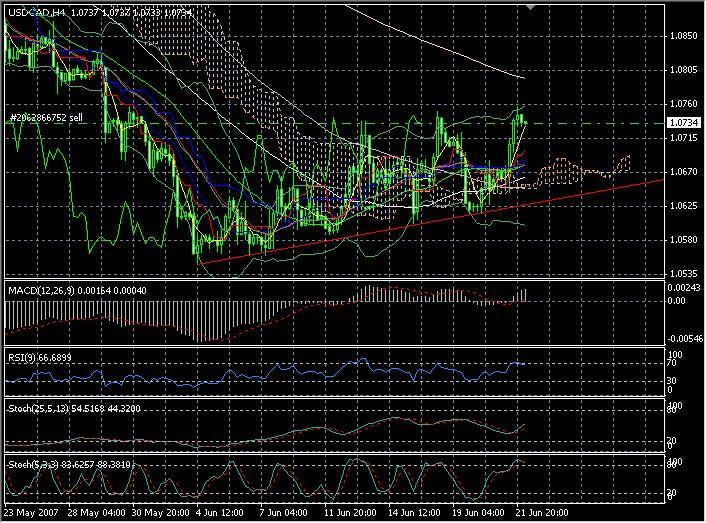Click the 30 May 20:00 time label

(x=161, y=513)
